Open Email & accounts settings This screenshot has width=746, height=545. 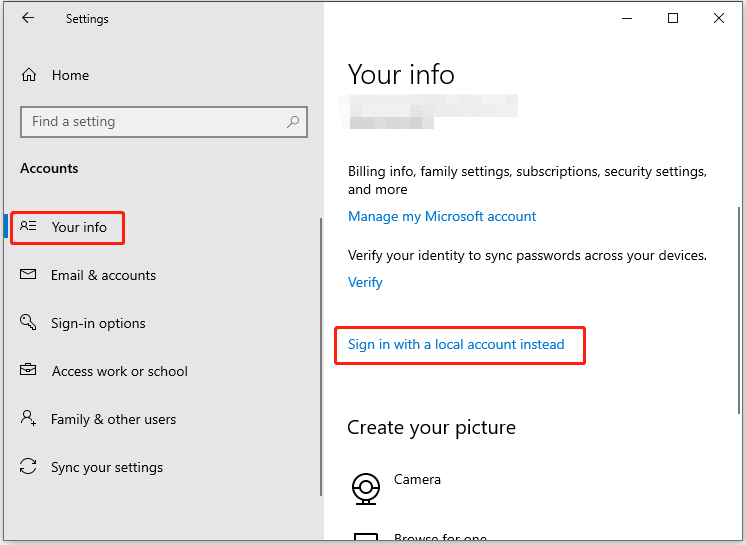(88, 275)
